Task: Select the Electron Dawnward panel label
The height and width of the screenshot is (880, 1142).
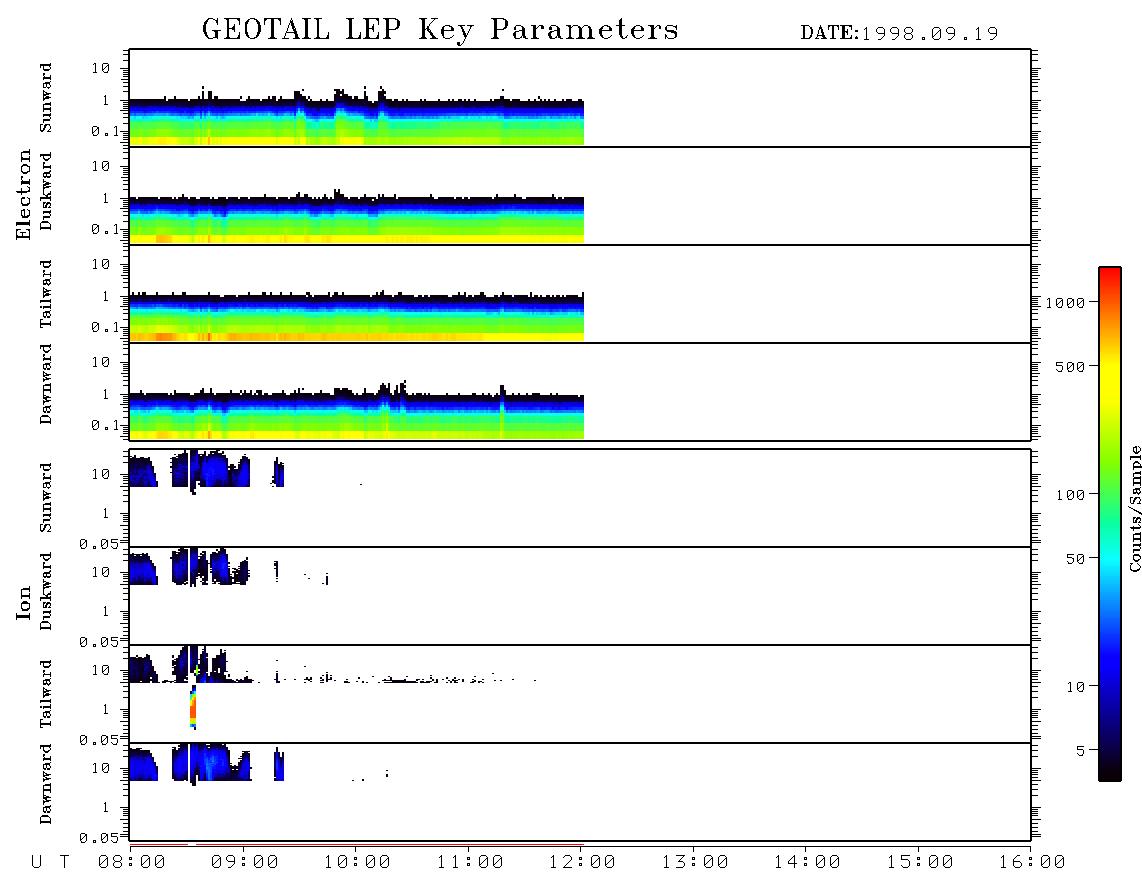Action: pos(46,384)
